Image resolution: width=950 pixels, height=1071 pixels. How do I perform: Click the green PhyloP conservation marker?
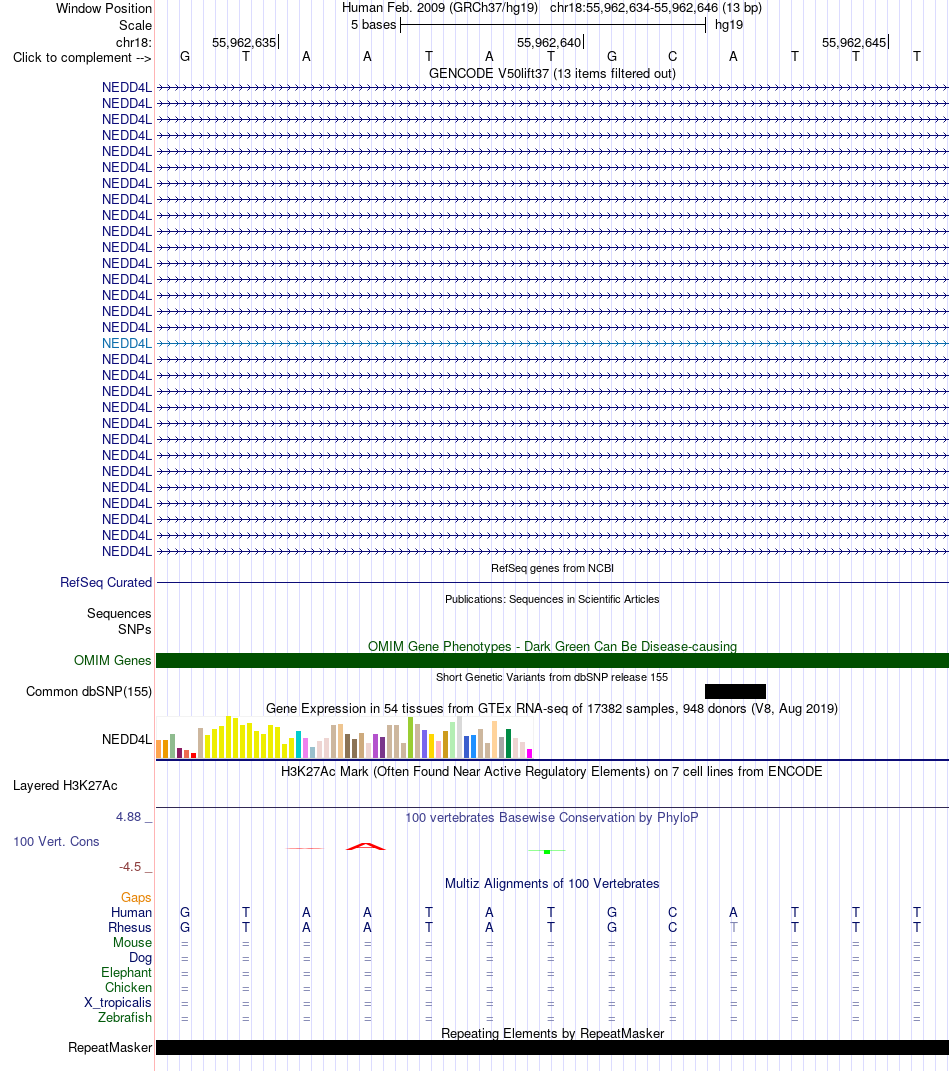[x=547, y=852]
